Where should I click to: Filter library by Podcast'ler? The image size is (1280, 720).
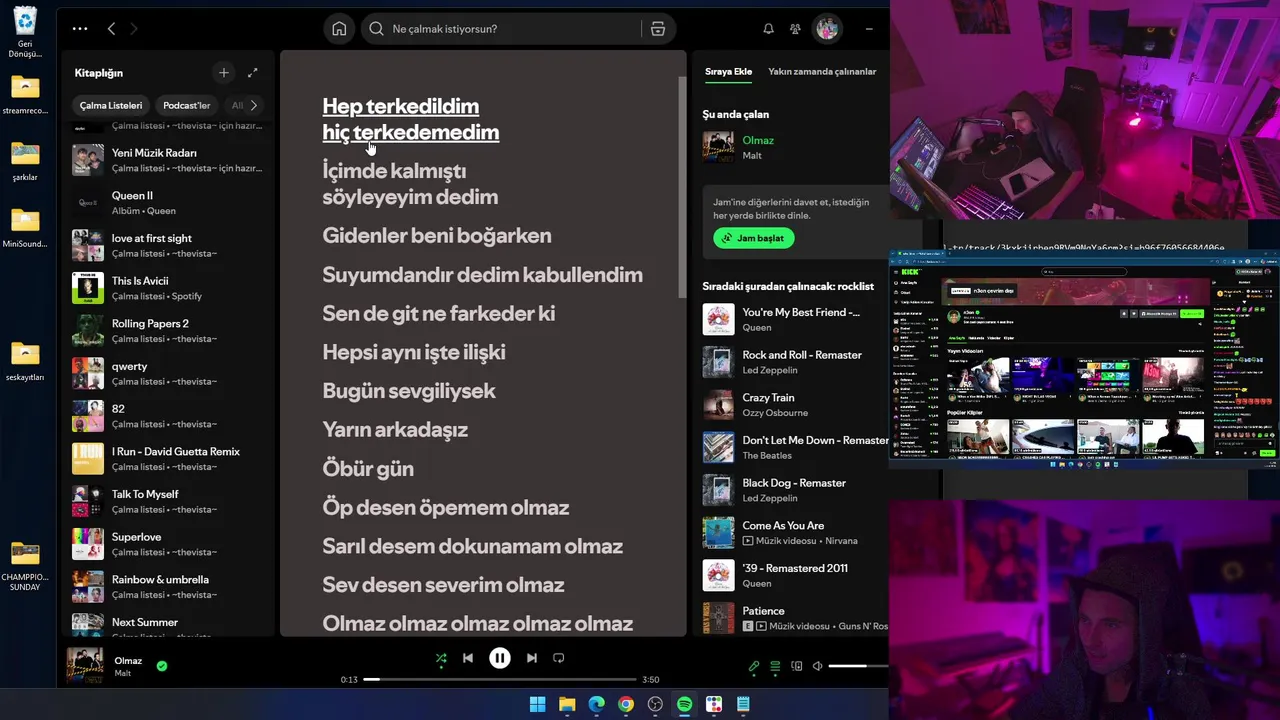click(x=187, y=105)
